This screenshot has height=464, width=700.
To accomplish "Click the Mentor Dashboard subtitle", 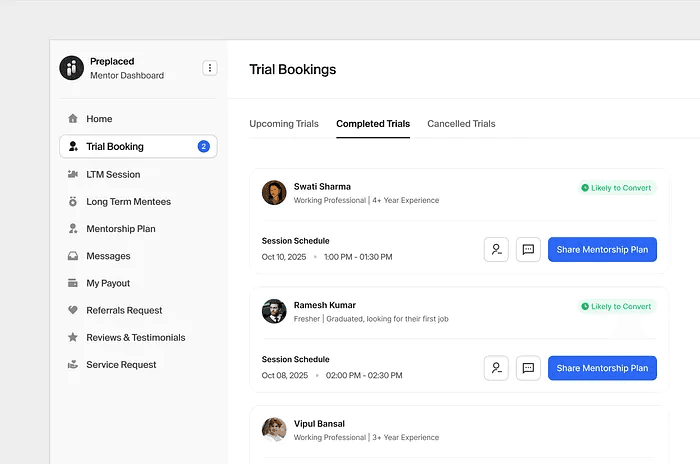I will 127,75.
